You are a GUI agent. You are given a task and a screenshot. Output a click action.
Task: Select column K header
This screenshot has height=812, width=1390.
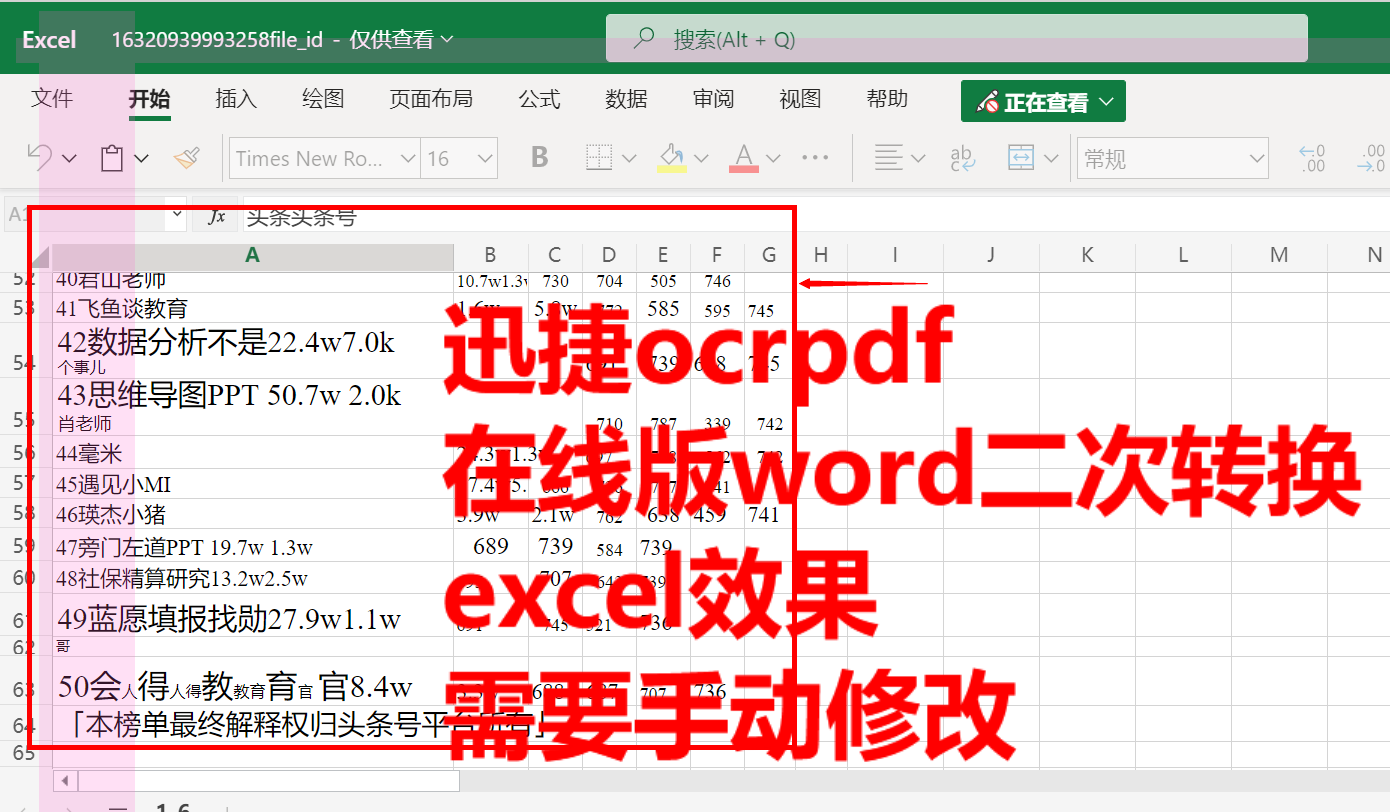click(x=1087, y=256)
